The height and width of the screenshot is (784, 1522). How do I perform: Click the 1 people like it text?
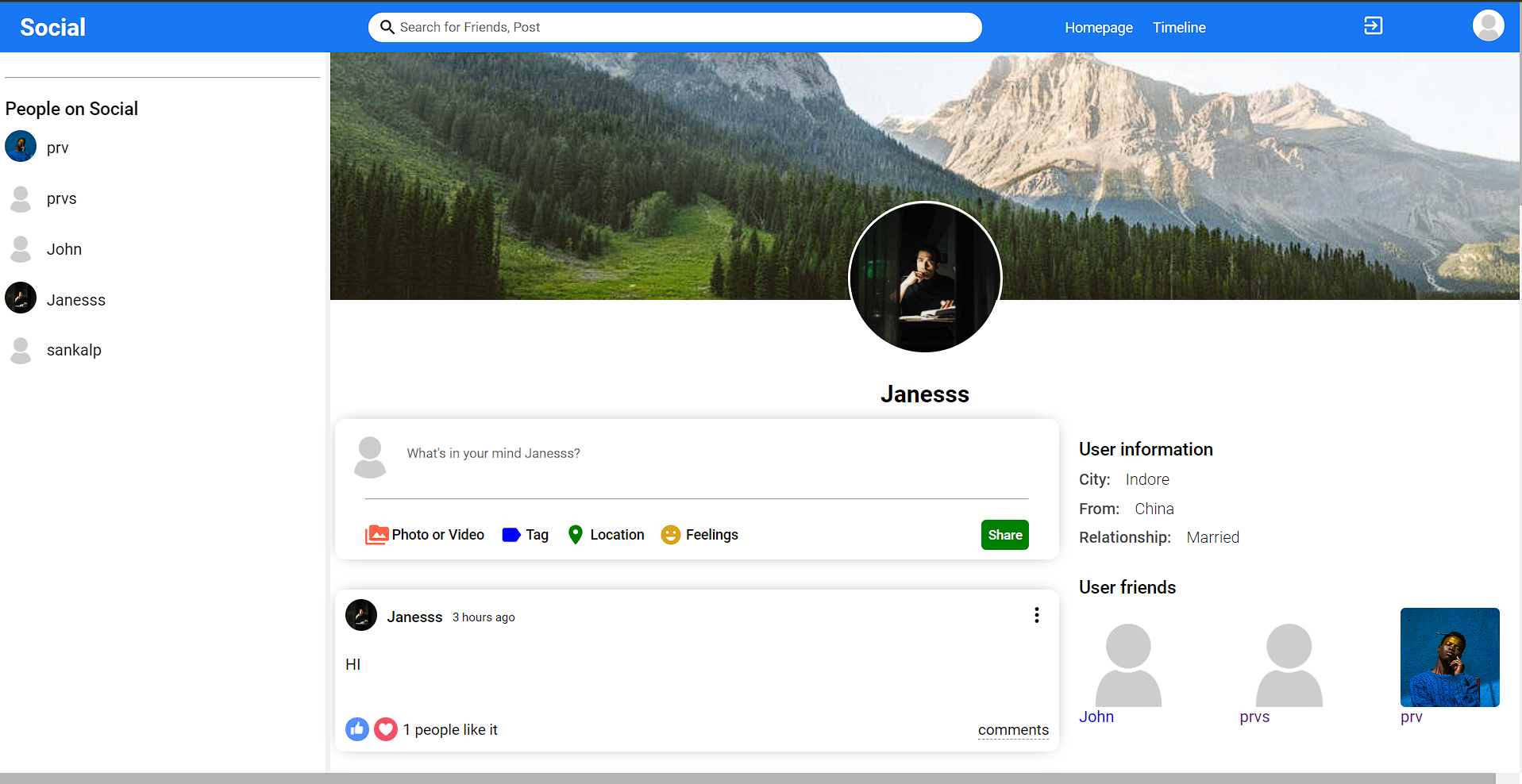pyautogui.click(x=450, y=730)
